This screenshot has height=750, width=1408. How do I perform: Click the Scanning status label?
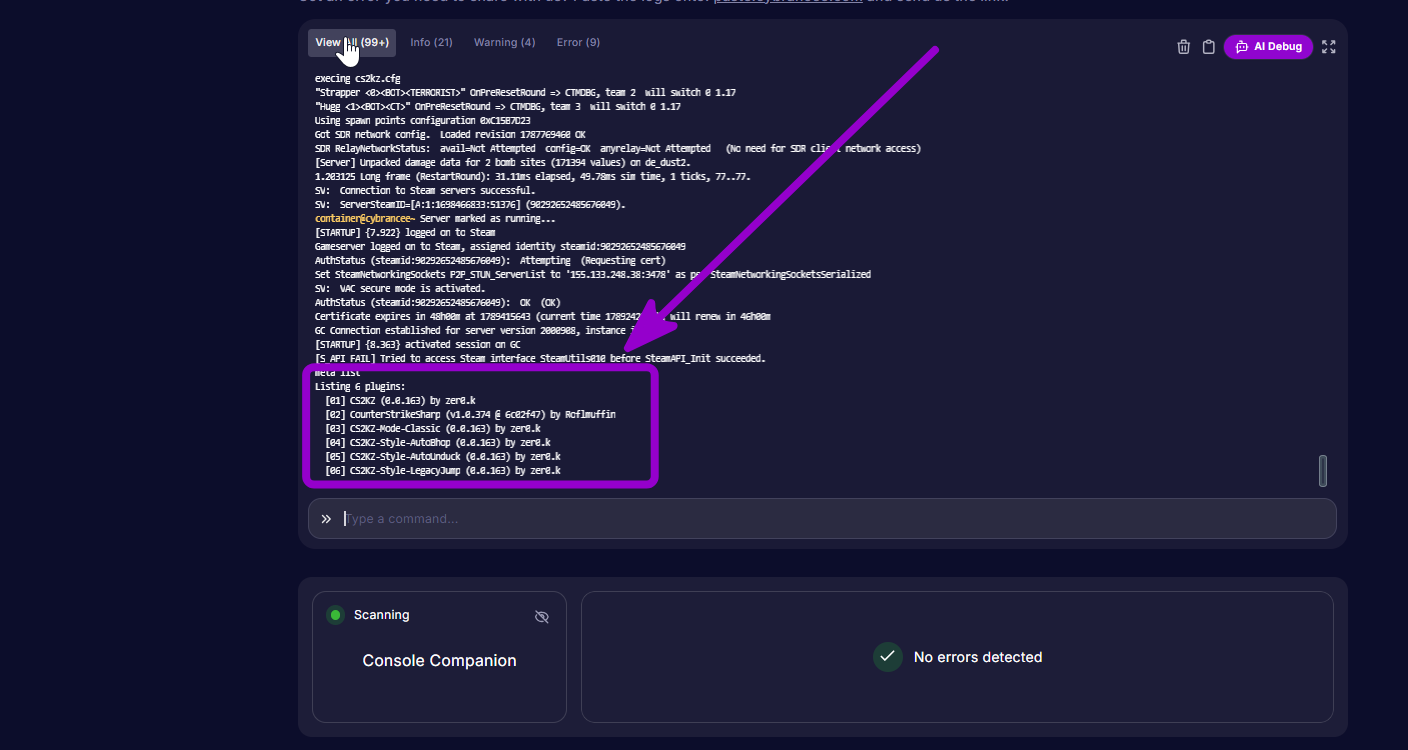pos(382,615)
